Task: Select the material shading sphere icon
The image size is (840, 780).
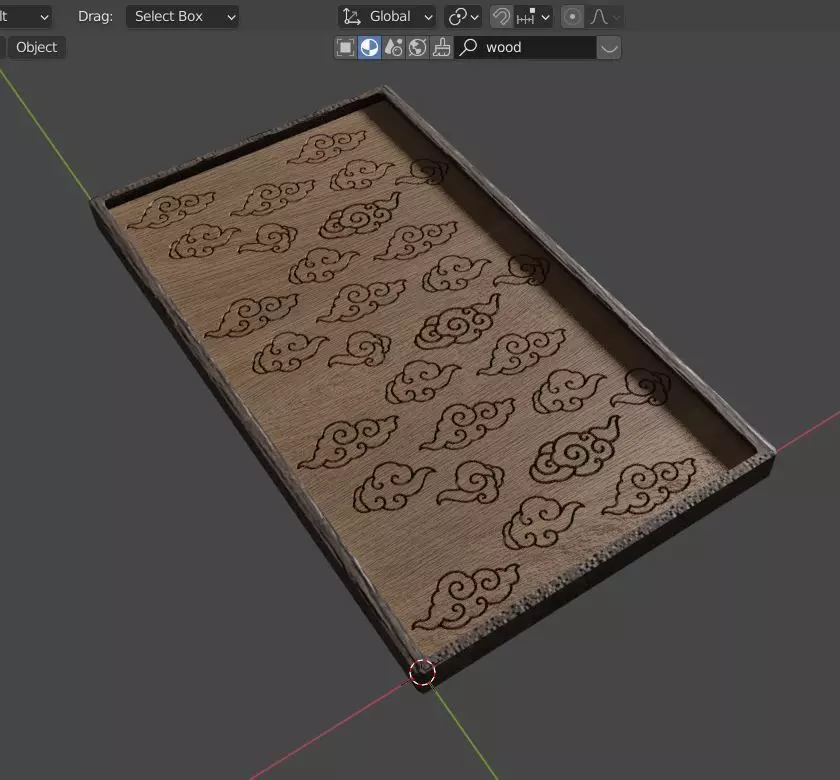Action: tap(369, 48)
